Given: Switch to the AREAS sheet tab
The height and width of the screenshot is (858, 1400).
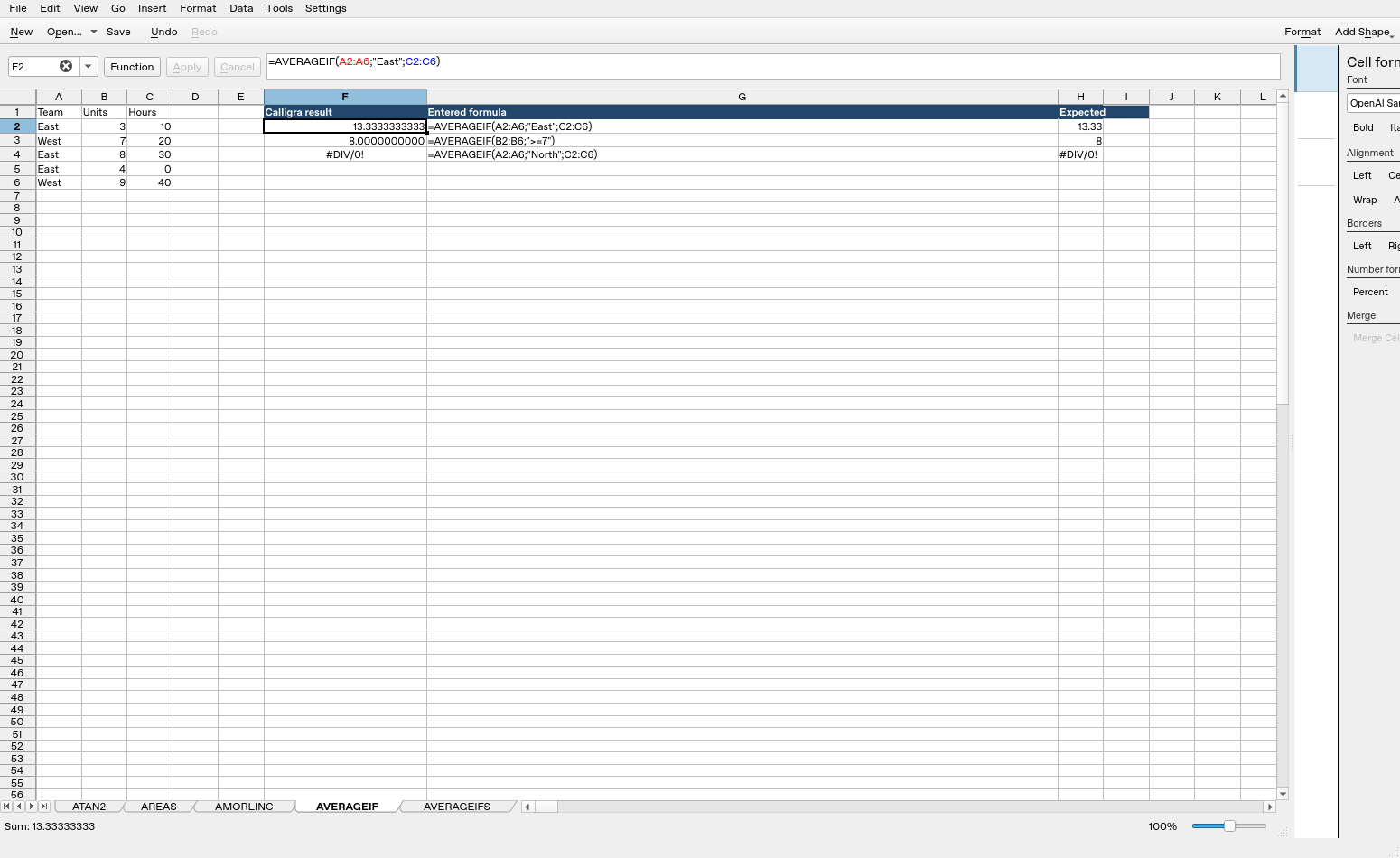Looking at the screenshot, I should (x=158, y=807).
